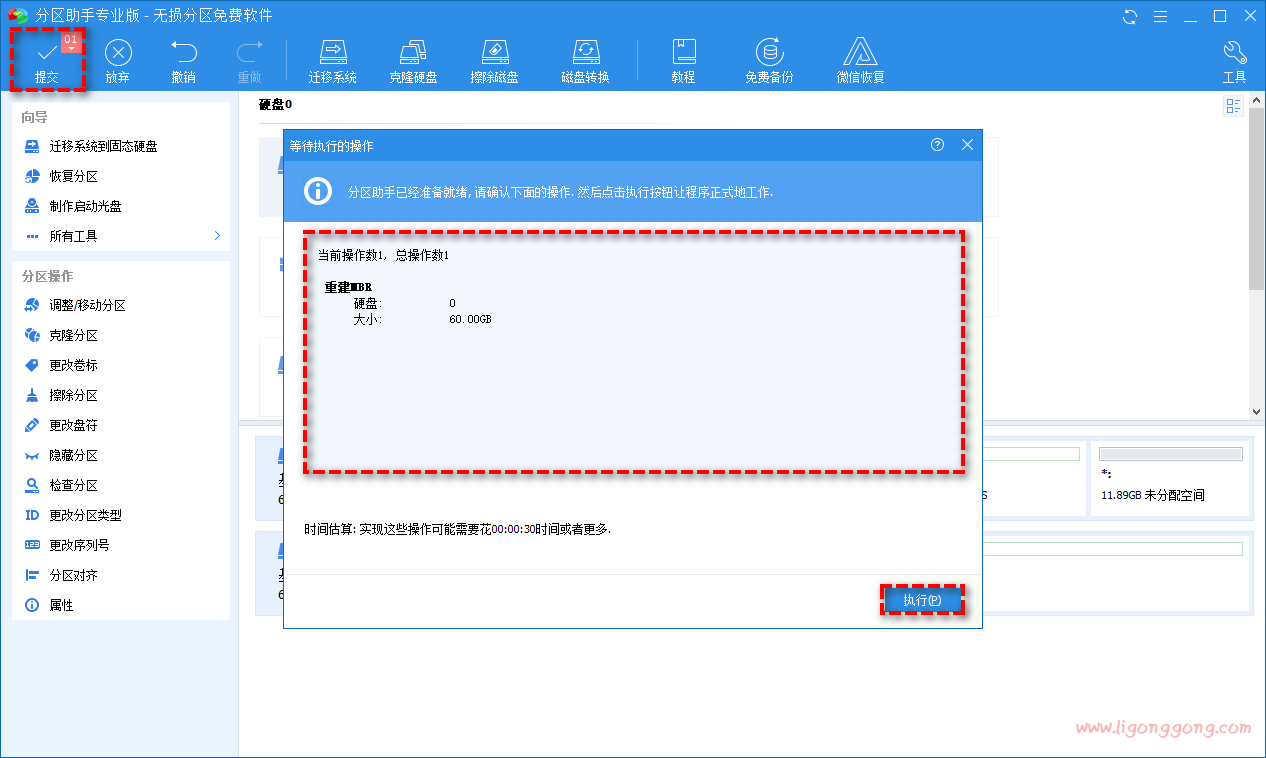Open the 克隆硬盘 clone disk tool

click(413, 60)
